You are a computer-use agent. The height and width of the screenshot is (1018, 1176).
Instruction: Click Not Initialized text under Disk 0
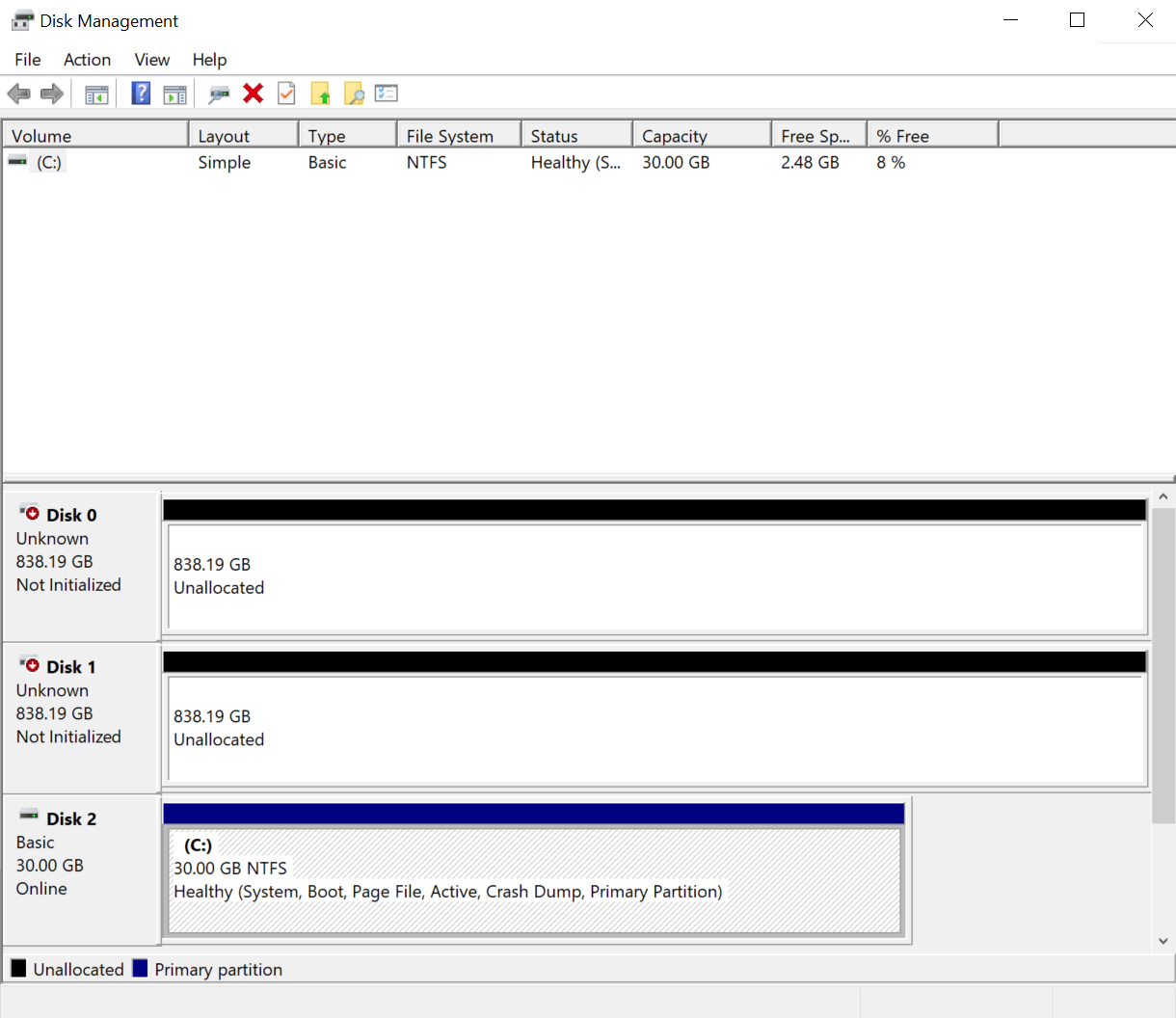68,584
